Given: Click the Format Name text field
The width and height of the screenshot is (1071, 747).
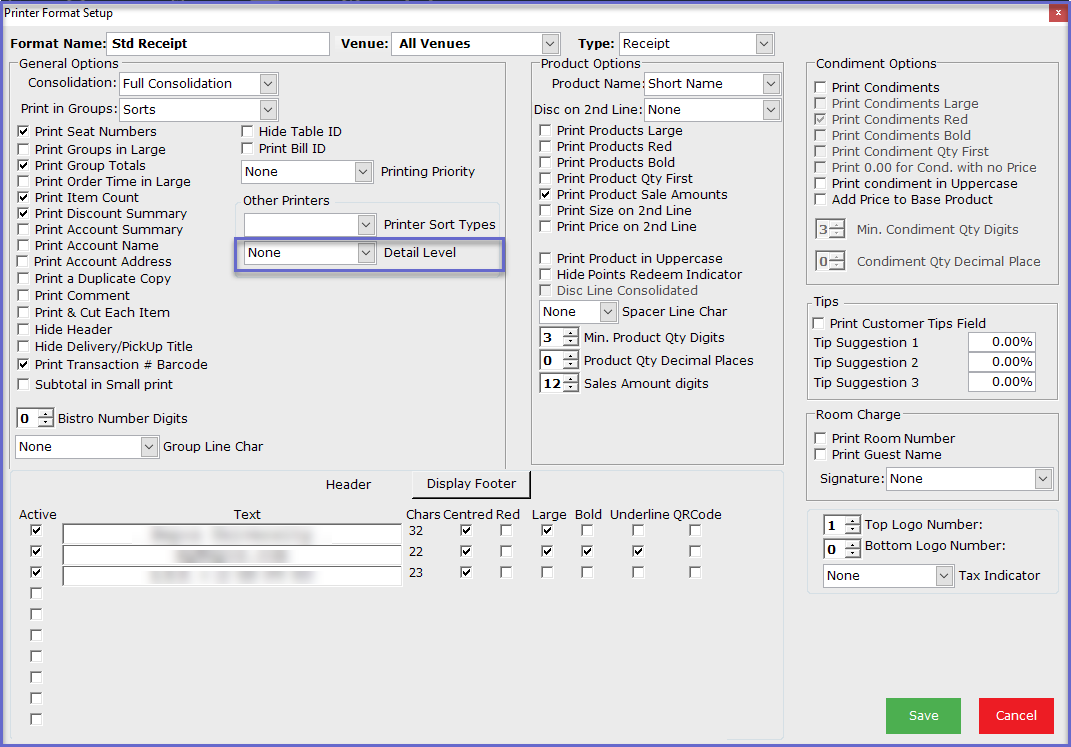Looking at the screenshot, I should point(219,44).
